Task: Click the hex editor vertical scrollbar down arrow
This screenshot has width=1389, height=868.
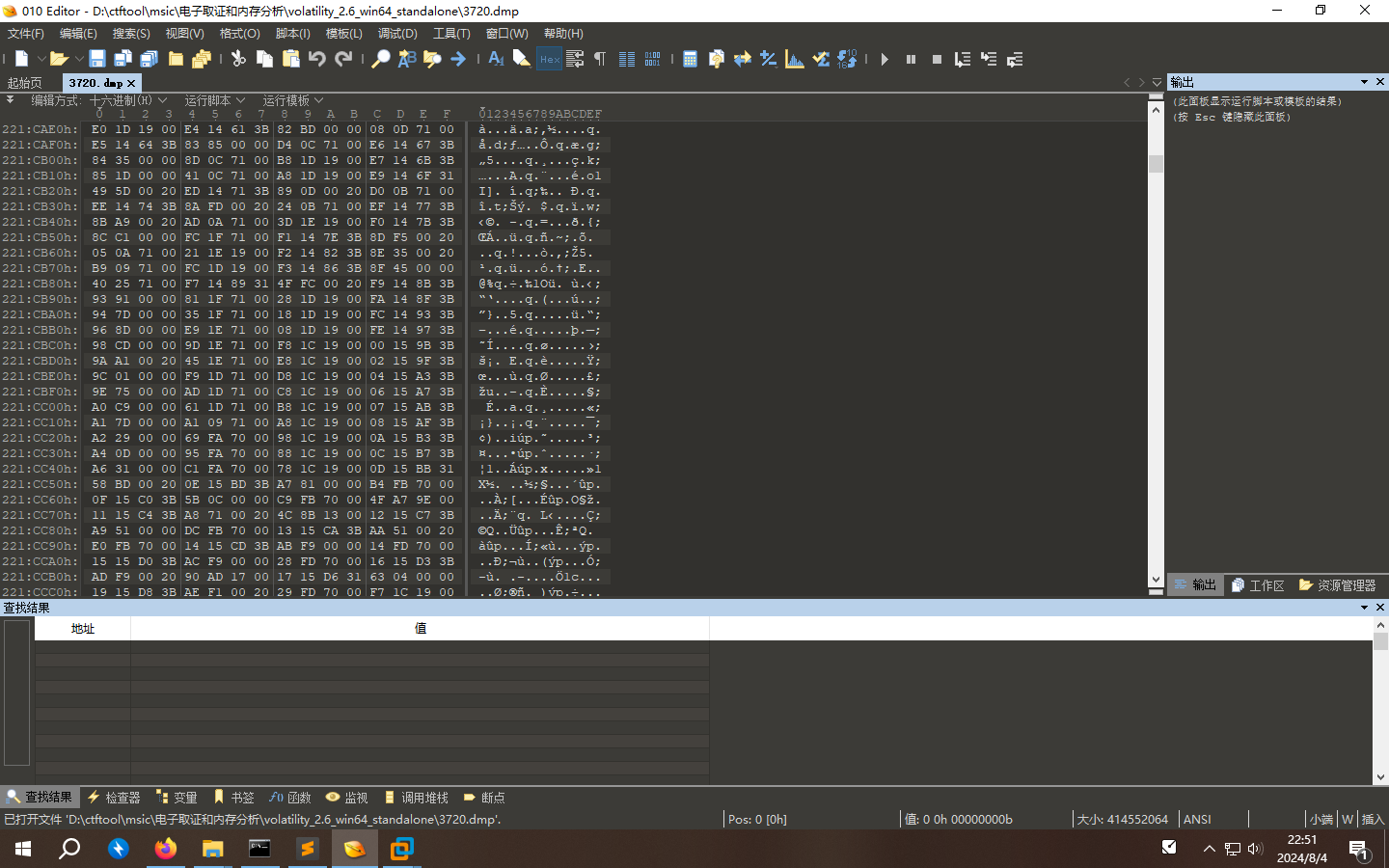Action: coord(1156,580)
